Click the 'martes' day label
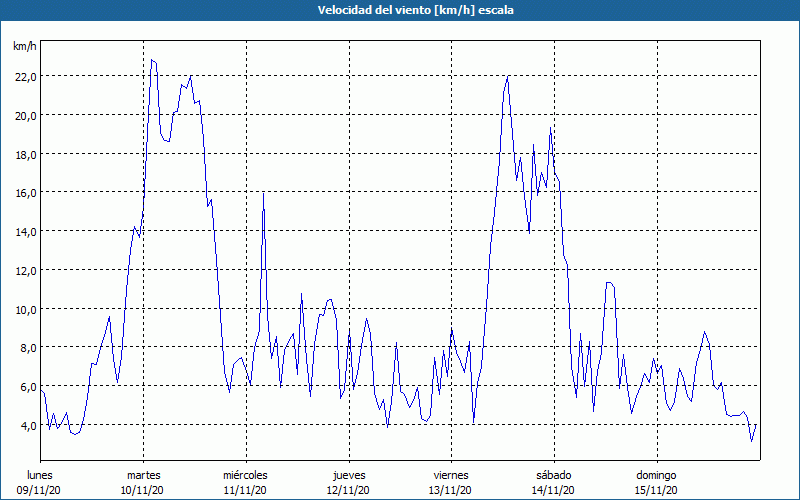800x500 pixels. [143, 475]
